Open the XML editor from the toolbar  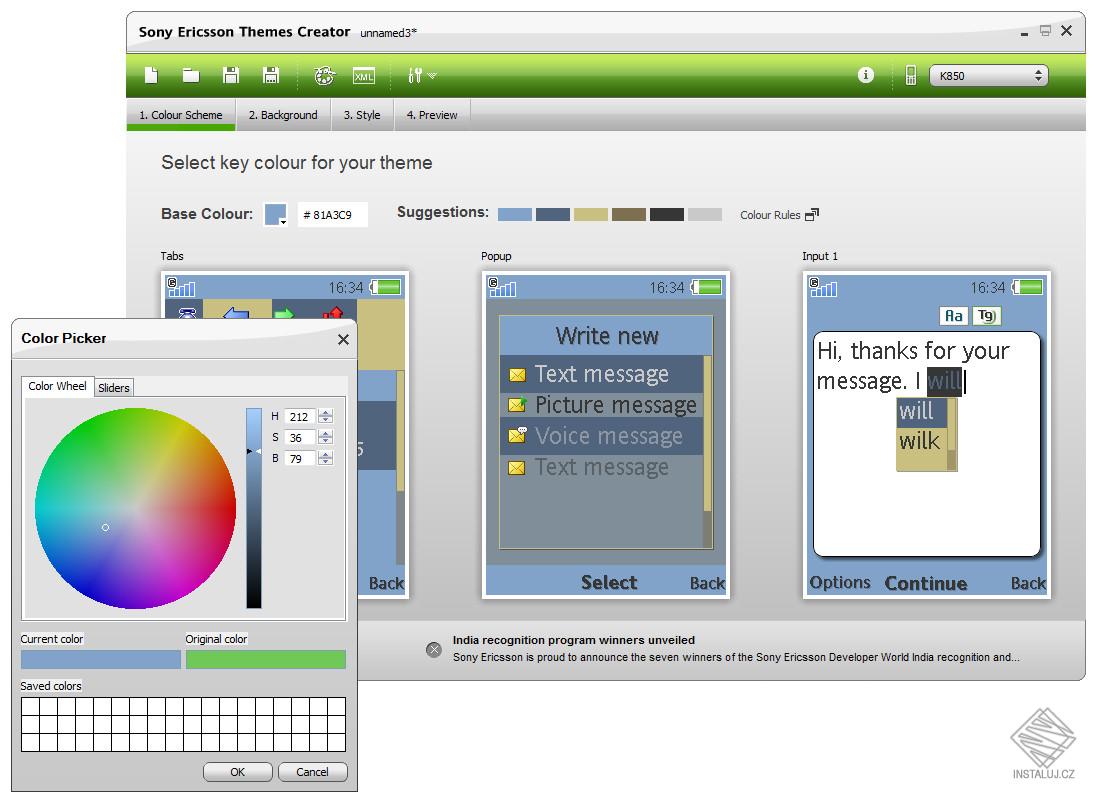[x=364, y=75]
